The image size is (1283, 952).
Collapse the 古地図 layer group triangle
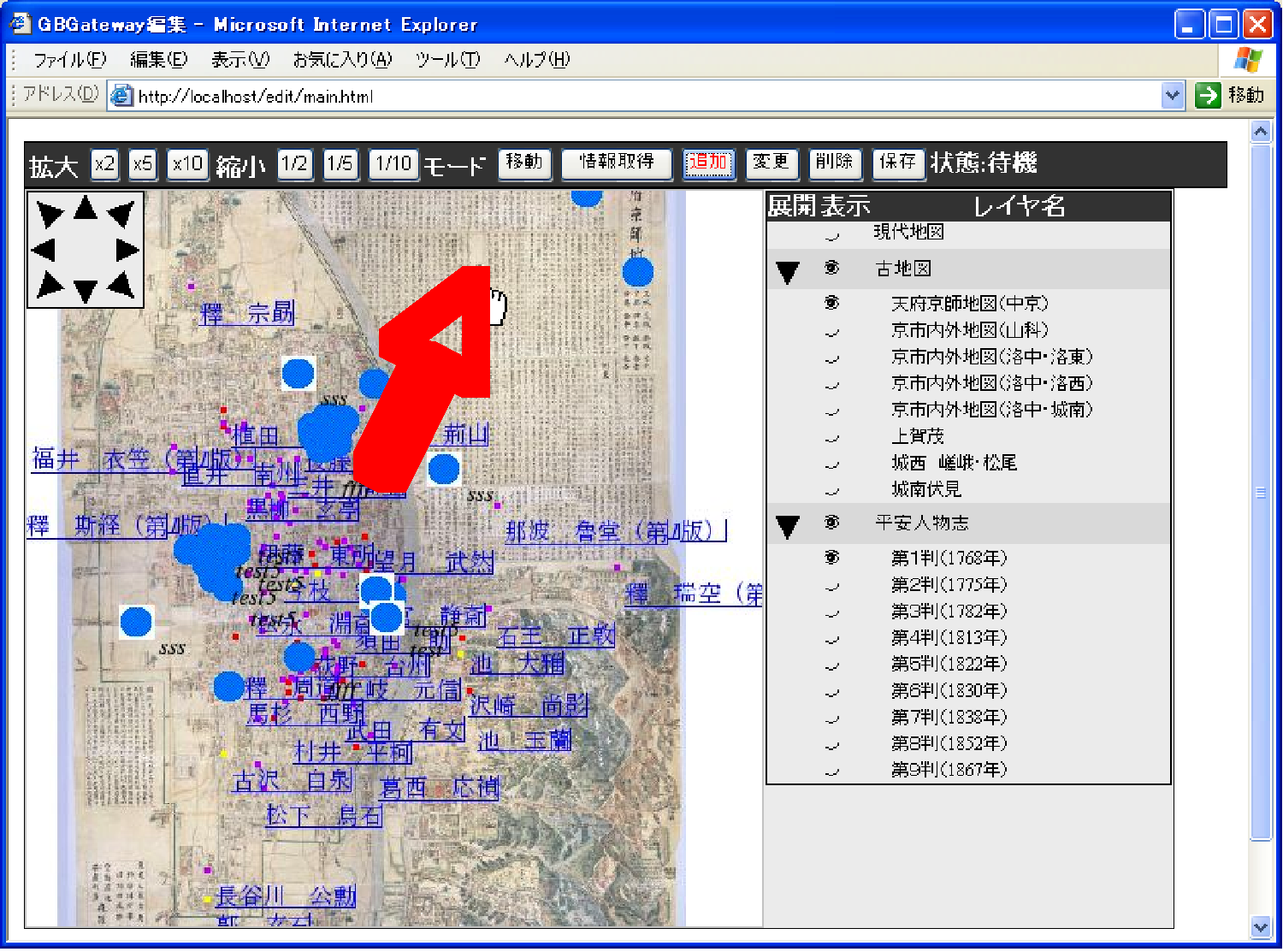click(x=787, y=272)
